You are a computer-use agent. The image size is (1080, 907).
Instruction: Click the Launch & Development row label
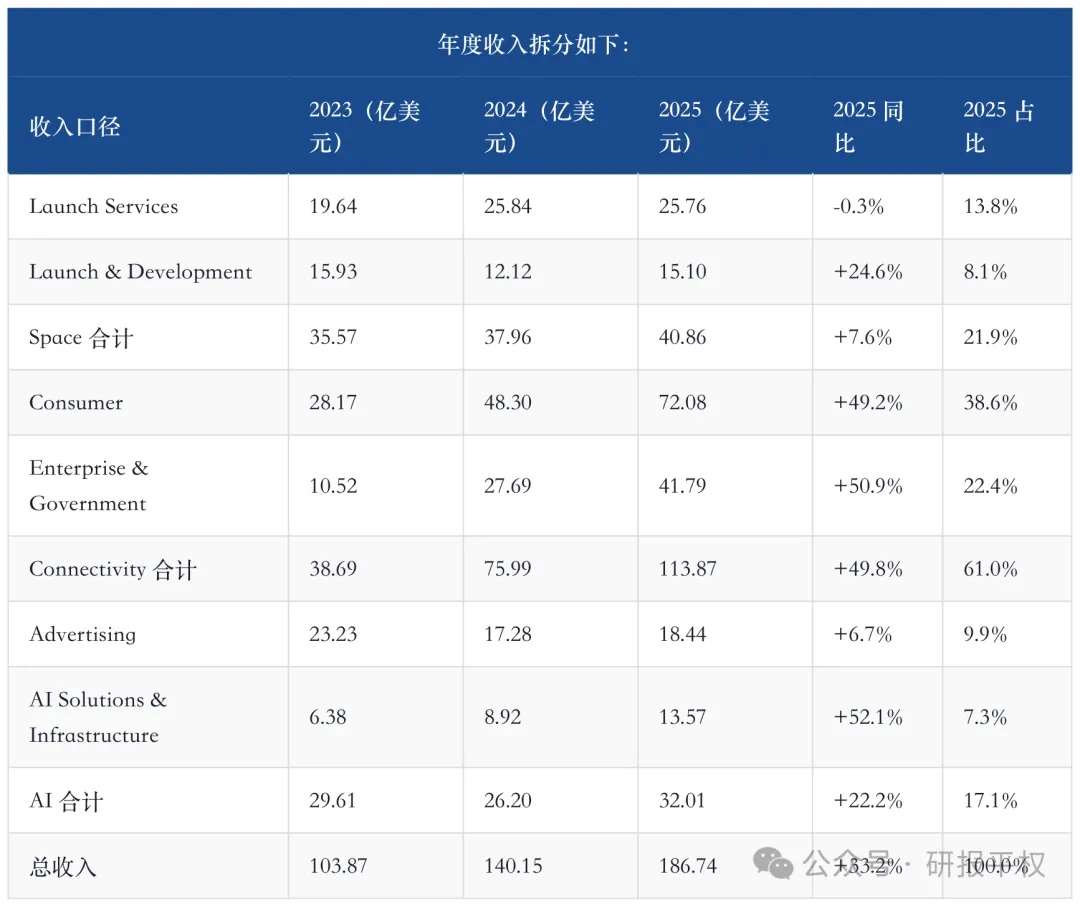coord(141,271)
